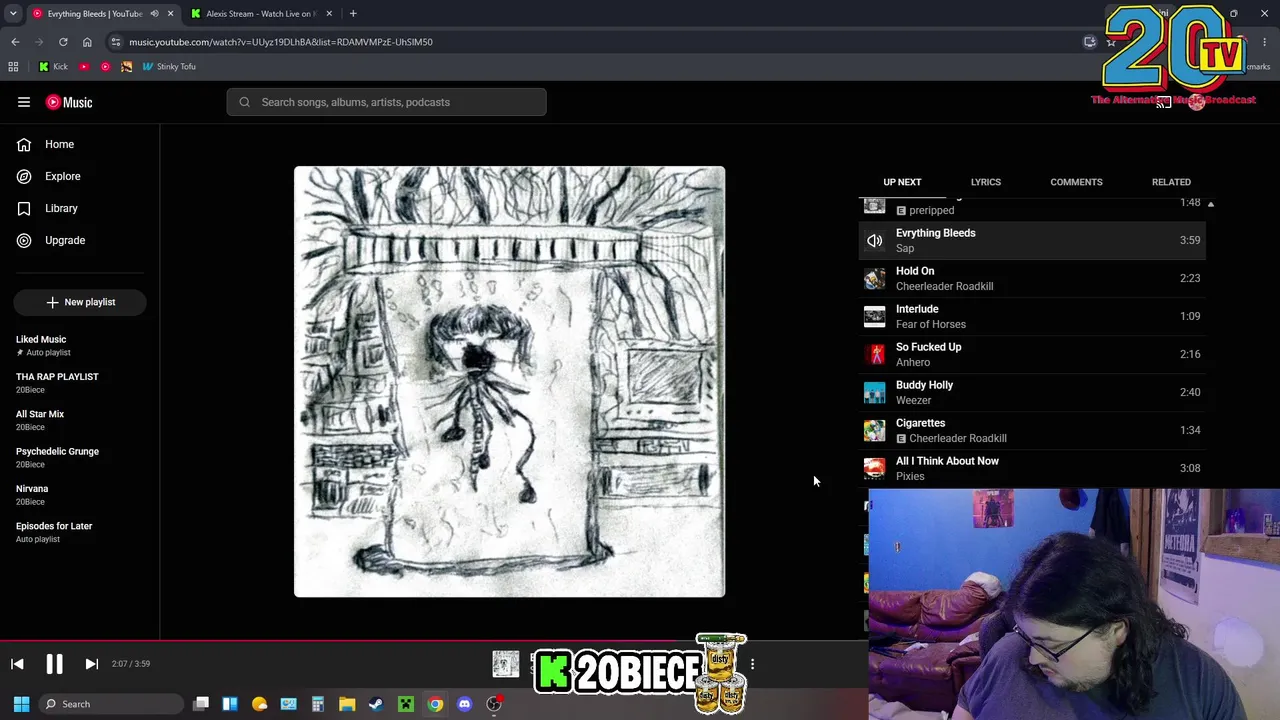This screenshot has width=1280, height=720.
Task: Pause the current song
Action: [x=54, y=664]
